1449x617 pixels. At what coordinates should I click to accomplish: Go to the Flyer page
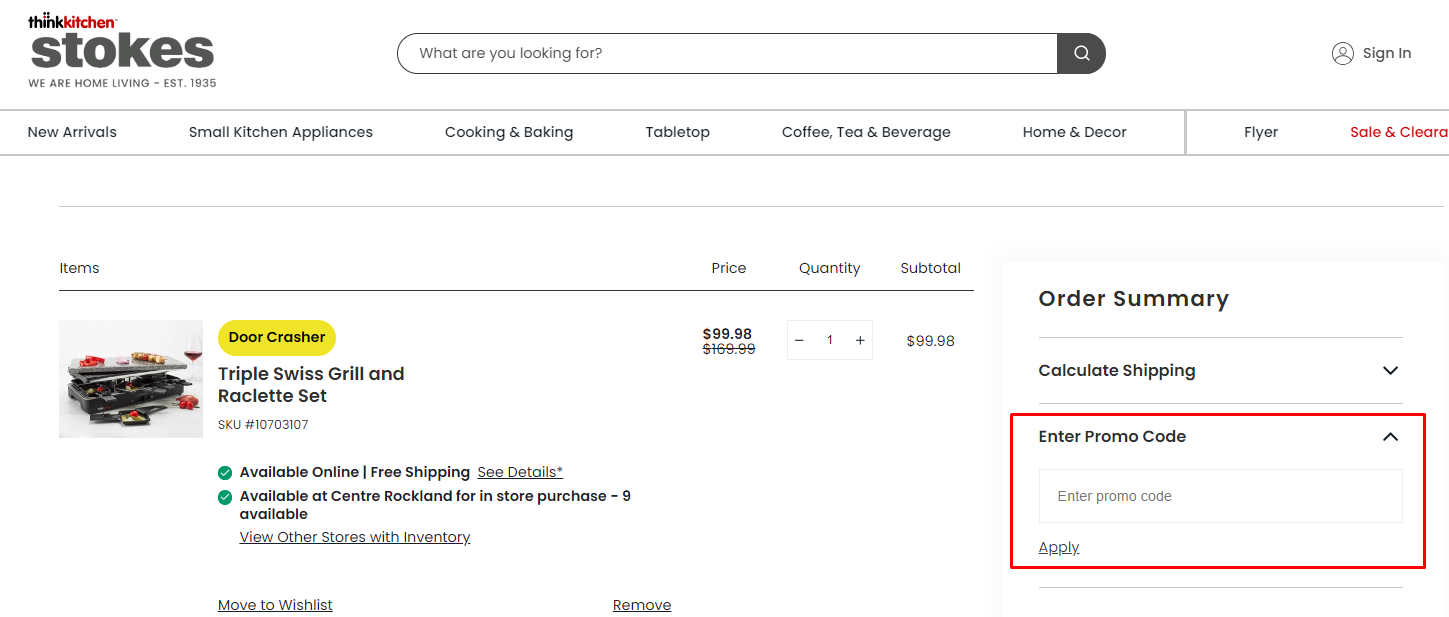[x=1261, y=132]
